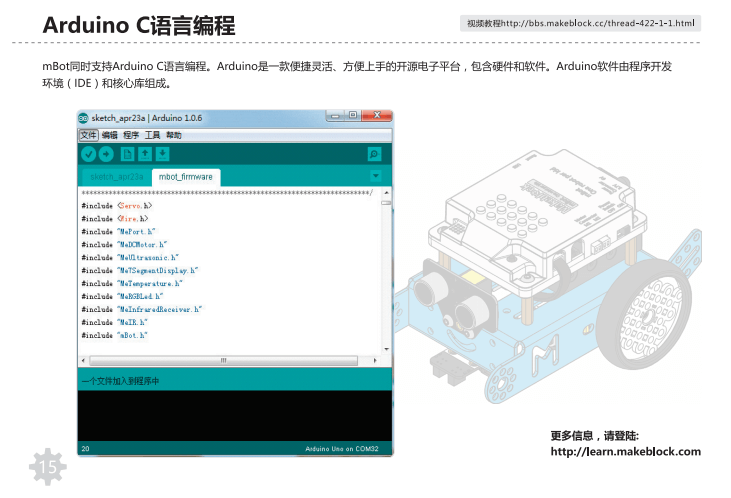Click the line number 20 in footer

(x=85, y=449)
